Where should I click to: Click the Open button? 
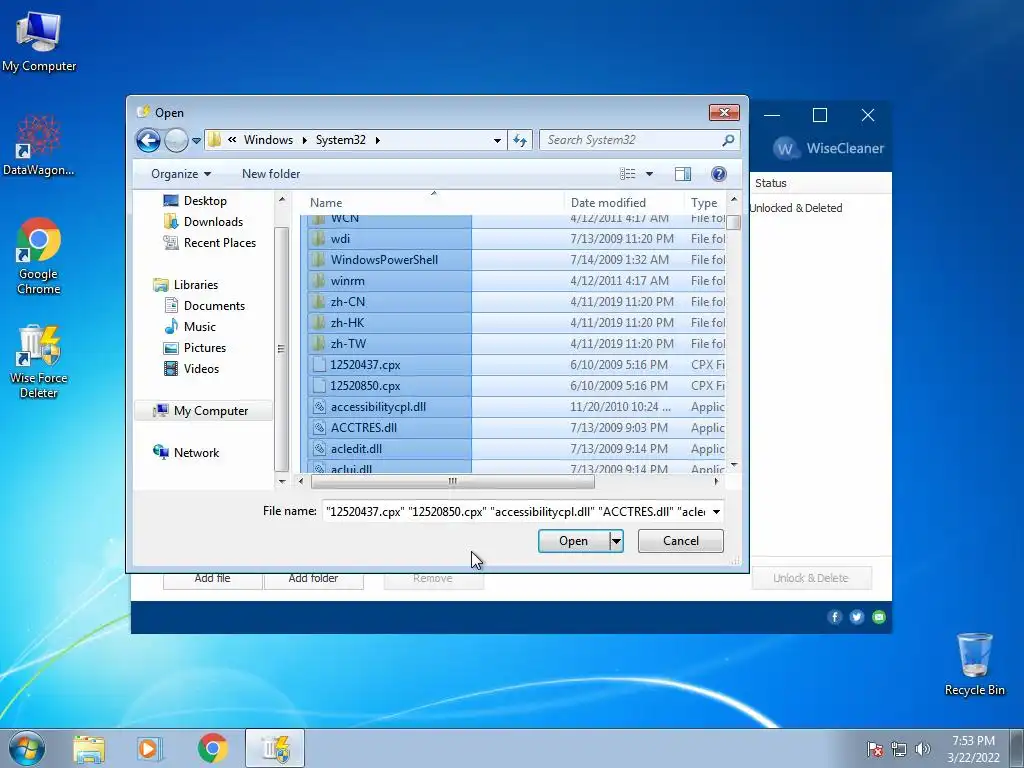point(573,541)
